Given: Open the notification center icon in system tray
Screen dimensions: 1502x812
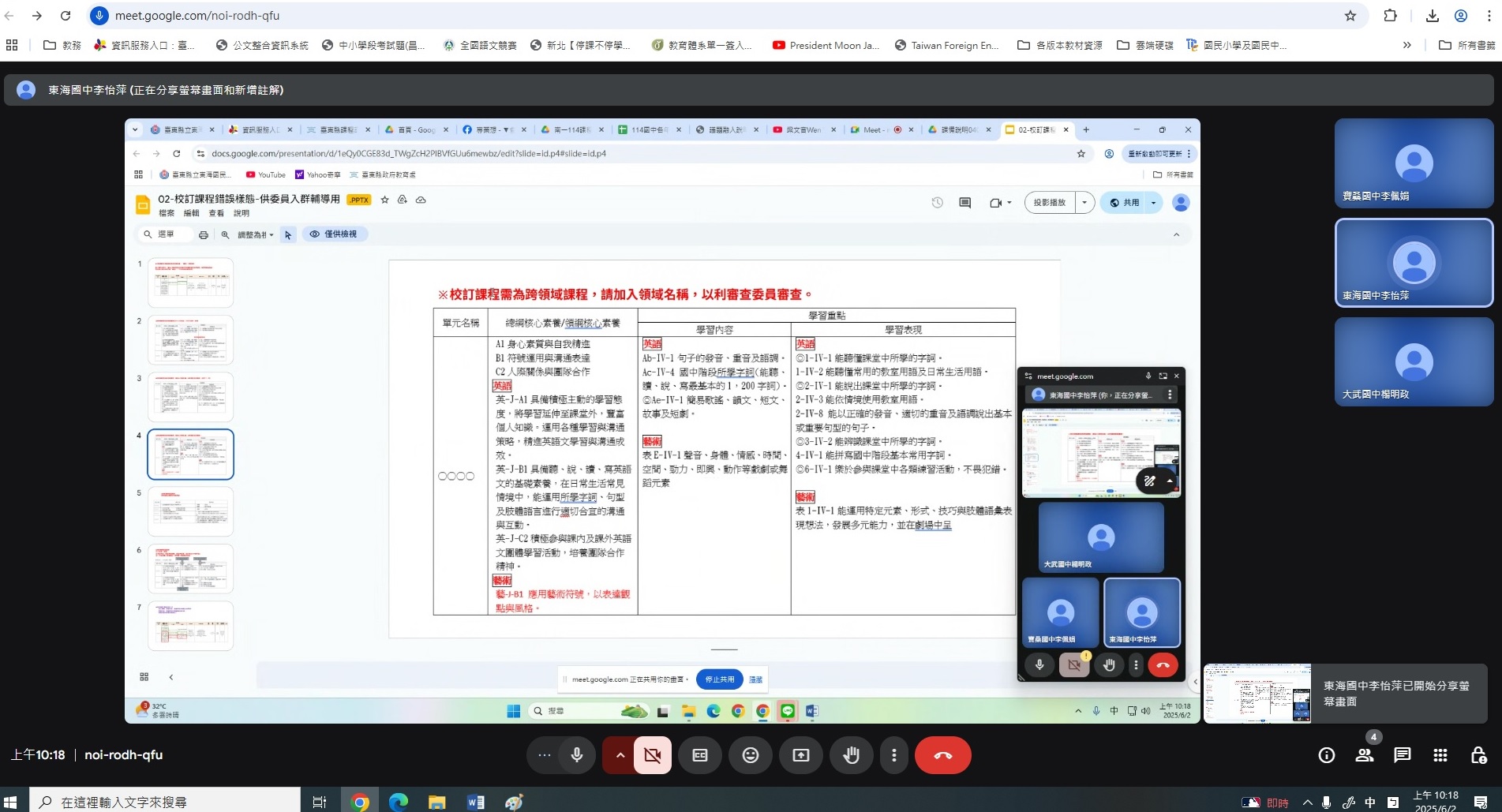Looking at the screenshot, I should pos(1481,802).
